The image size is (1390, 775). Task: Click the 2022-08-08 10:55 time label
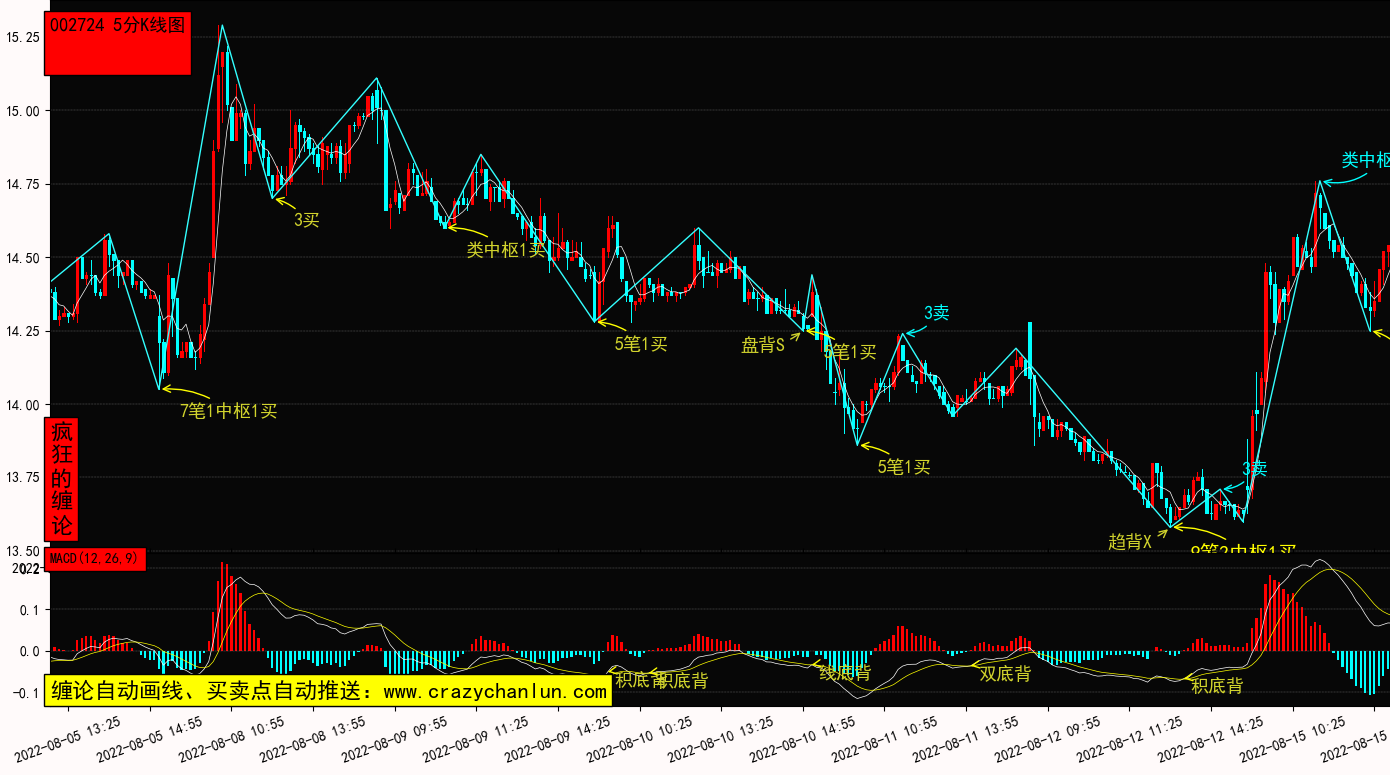[x=233, y=738]
